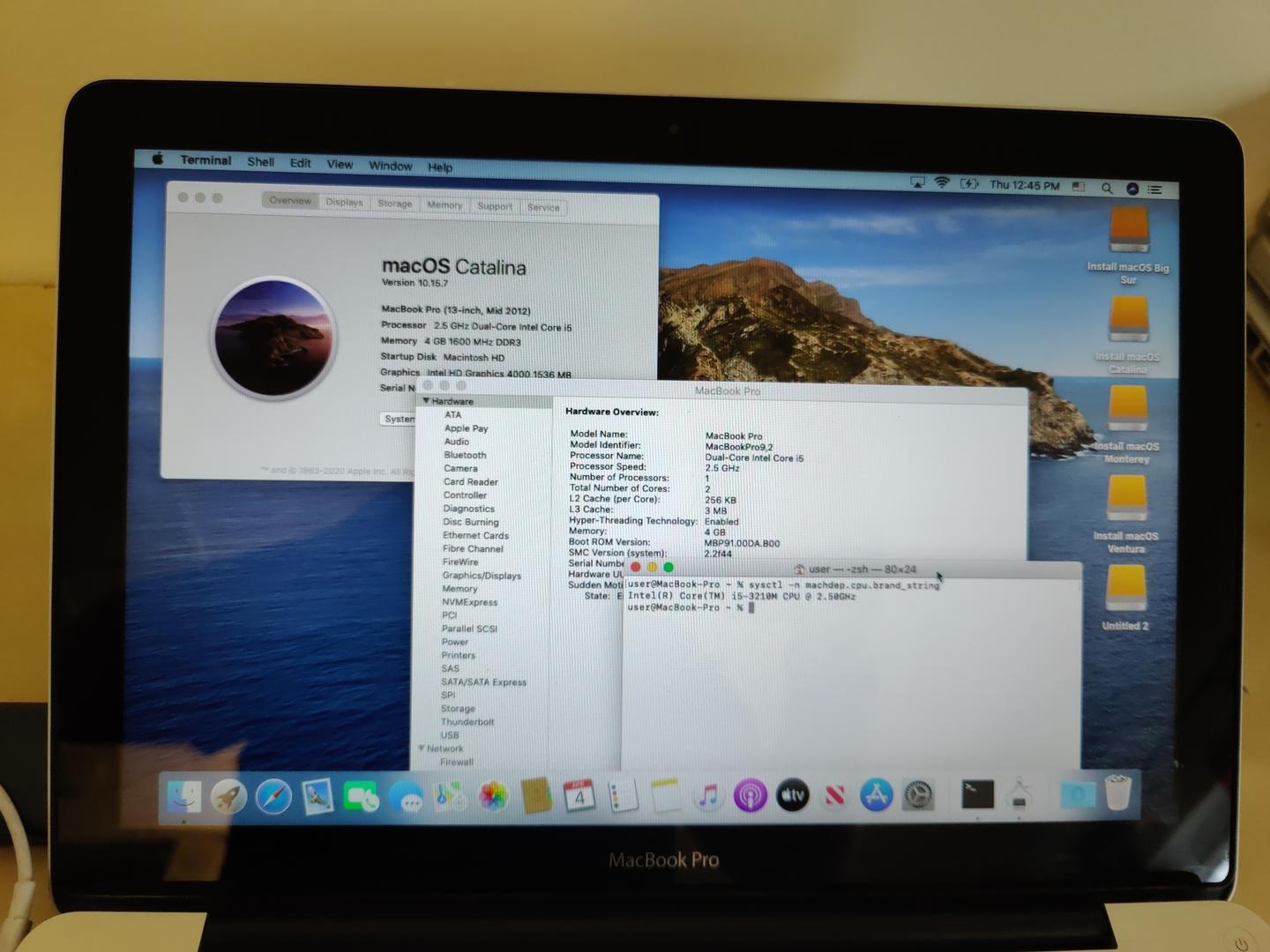Click the Terminal icon in the Dock
This screenshot has width=1270, height=952.
coord(977,794)
